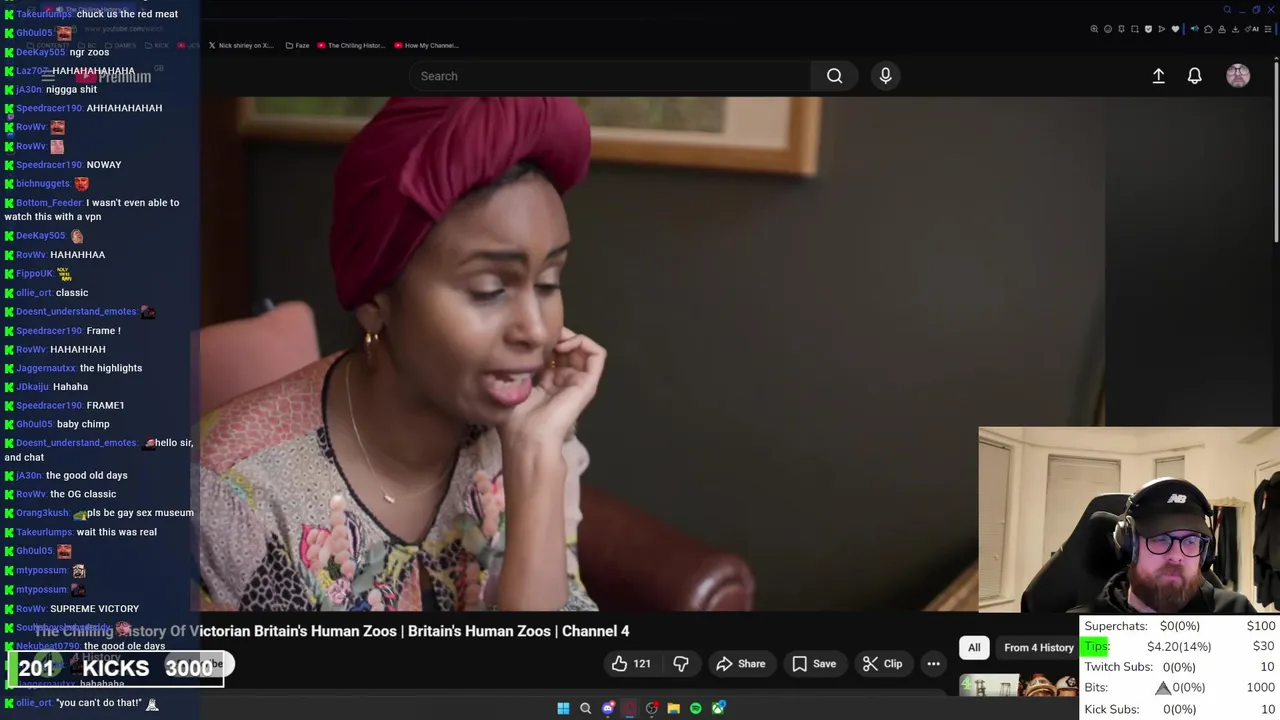This screenshot has width=1280, height=720.
Task: Open the browser AI assistant icon
Action: (x=1252, y=29)
